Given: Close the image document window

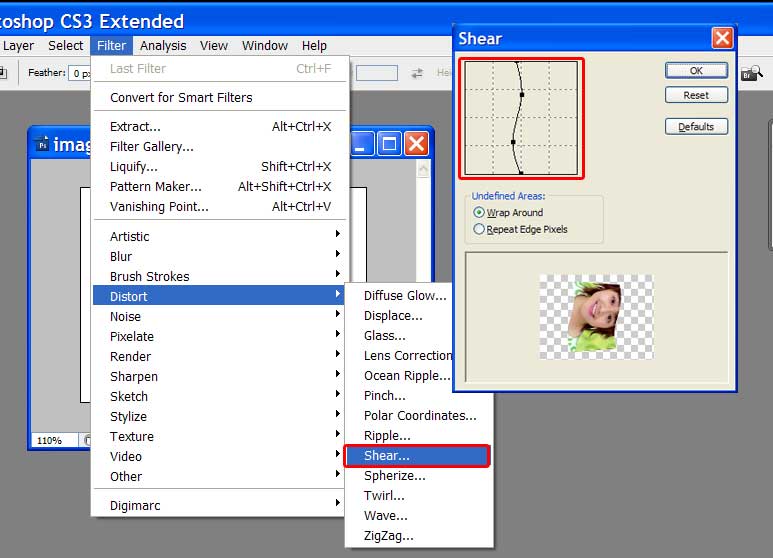Looking at the screenshot, I should [417, 144].
